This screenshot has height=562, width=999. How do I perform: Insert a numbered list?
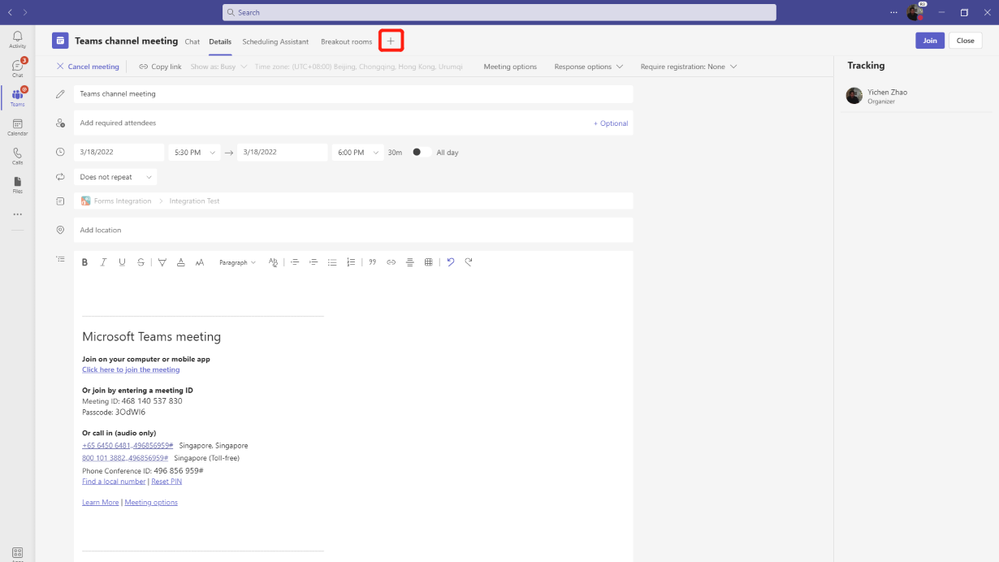350,262
